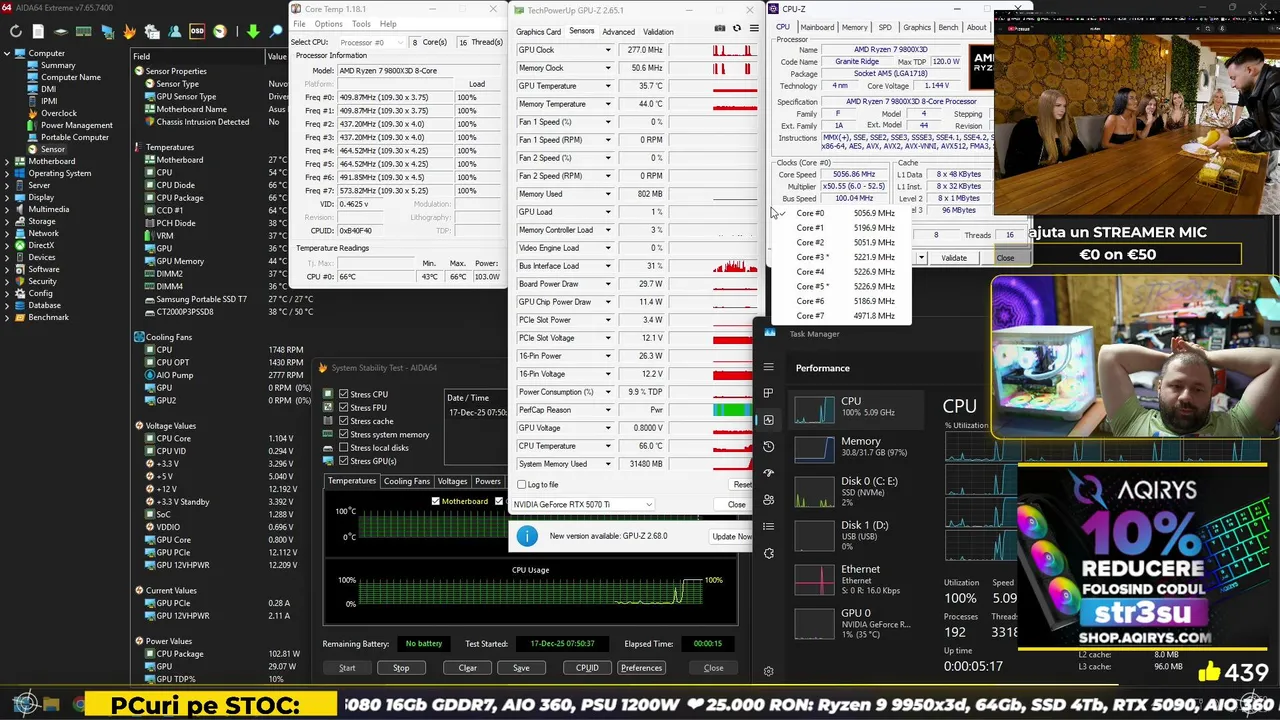Image resolution: width=1280 pixels, height=720 pixels.
Task: Open Task Manager App history icon
Action: tap(768, 446)
